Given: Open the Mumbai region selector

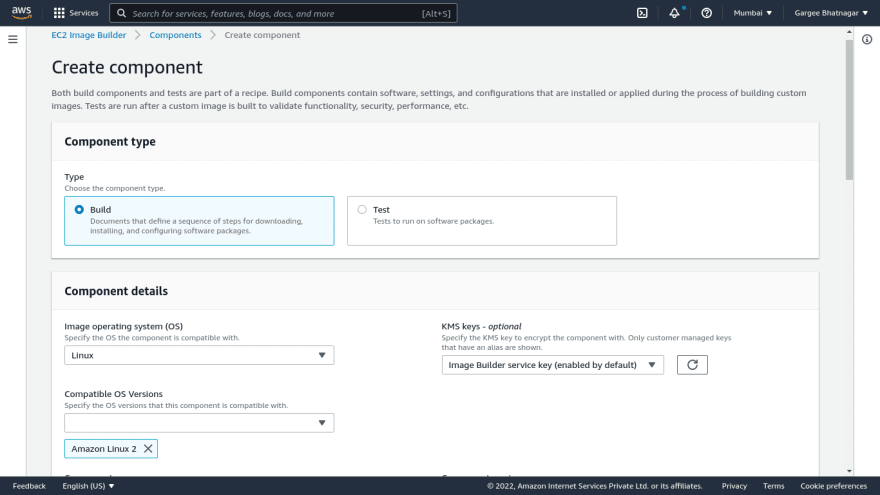Looking at the screenshot, I should click(753, 13).
